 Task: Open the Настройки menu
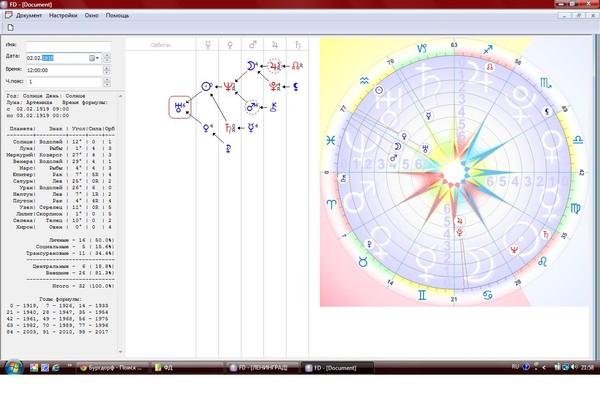pyautogui.click(x=63, y=15)
